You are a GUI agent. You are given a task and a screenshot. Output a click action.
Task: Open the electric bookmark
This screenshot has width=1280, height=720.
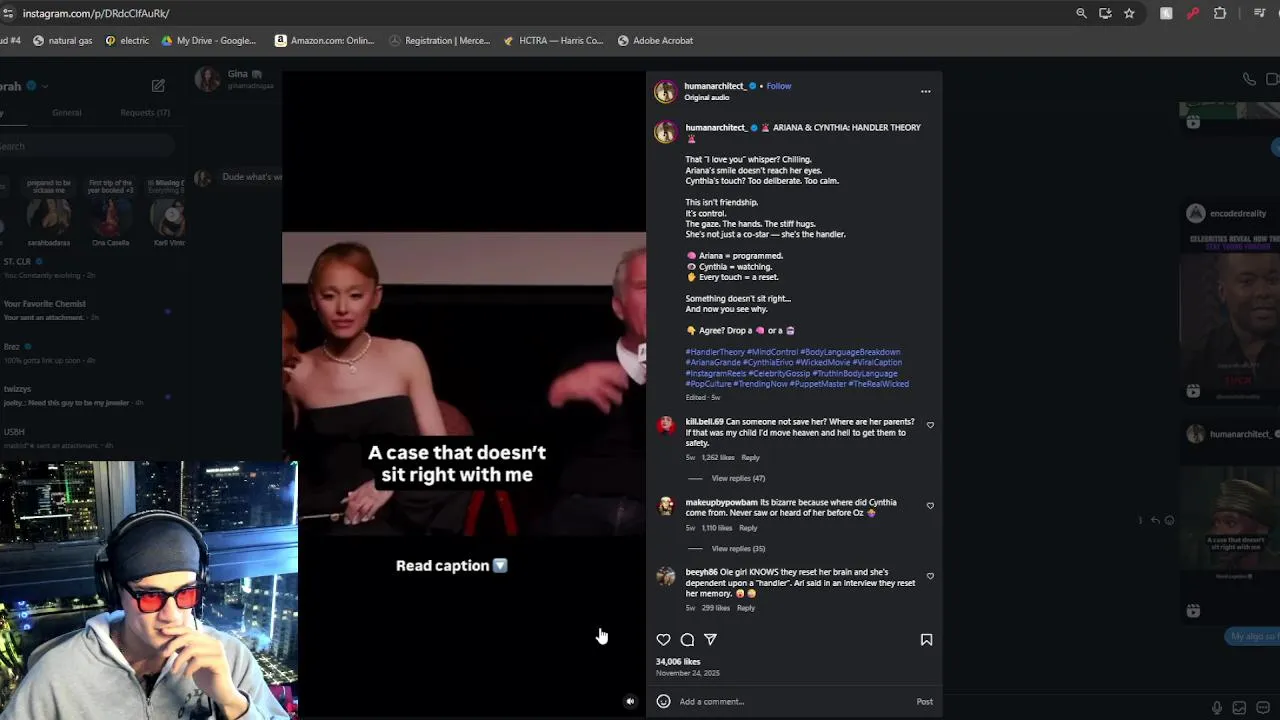click(x=127, y=41)
